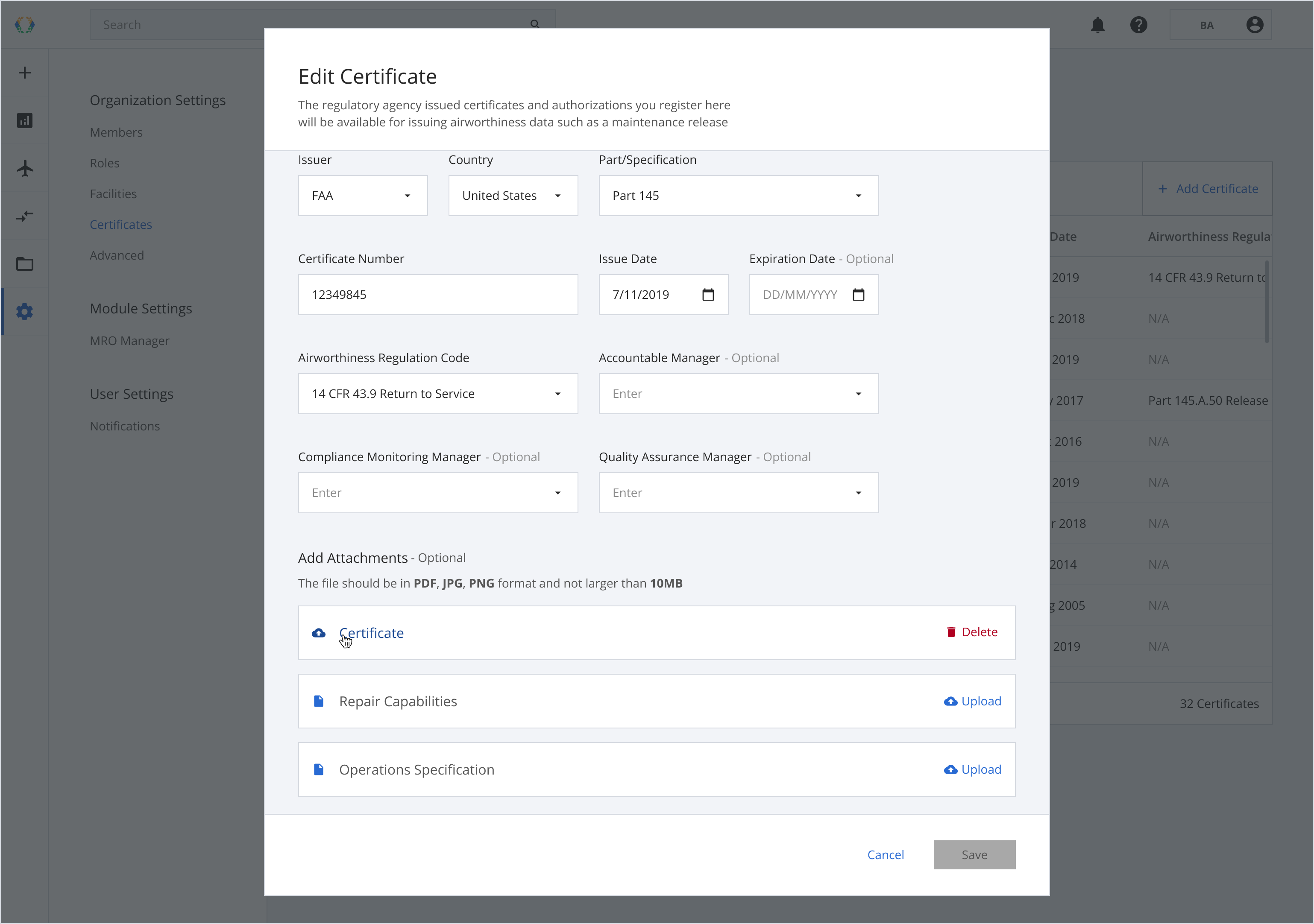Click file icon beside Operations Specification
Image resolution: width=1314 pixels, height=924 pixels.
[x=319, y=769]
